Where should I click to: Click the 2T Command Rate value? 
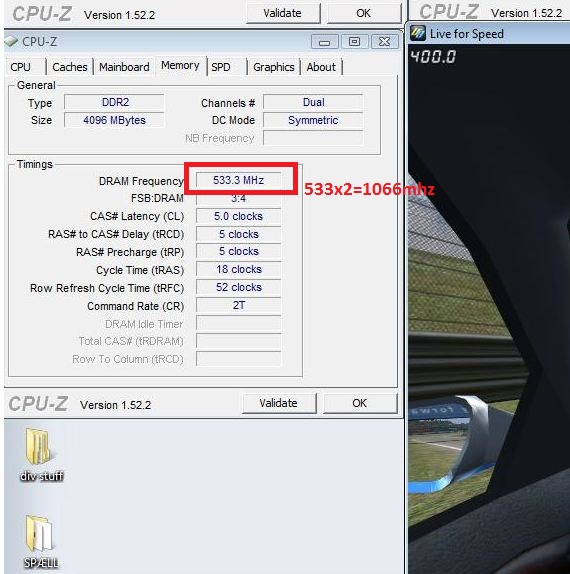(x=239, y=305)
